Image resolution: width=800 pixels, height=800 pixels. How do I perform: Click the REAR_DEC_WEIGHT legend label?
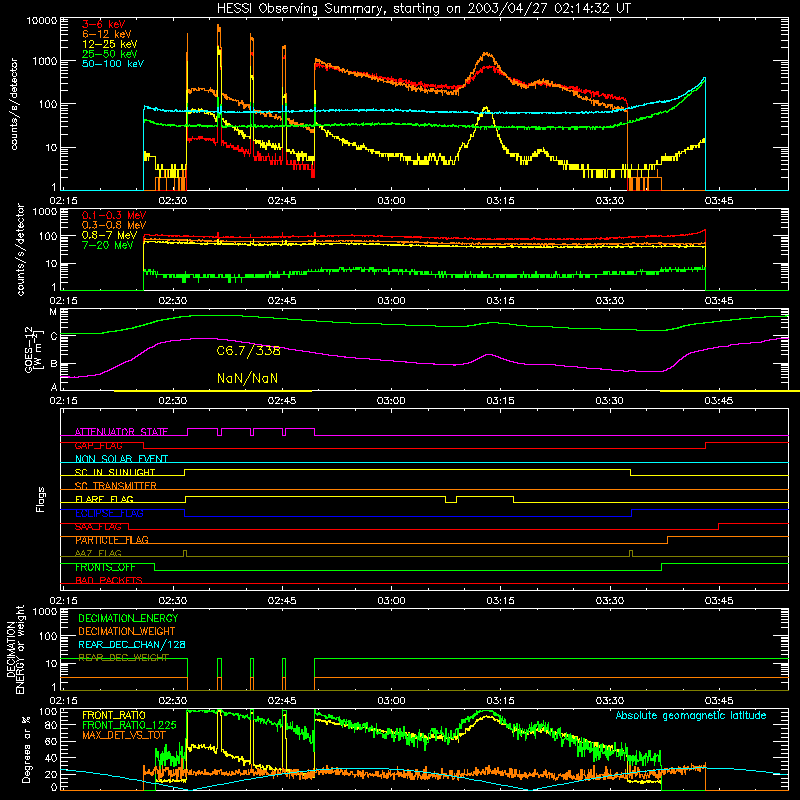[123, 658]
